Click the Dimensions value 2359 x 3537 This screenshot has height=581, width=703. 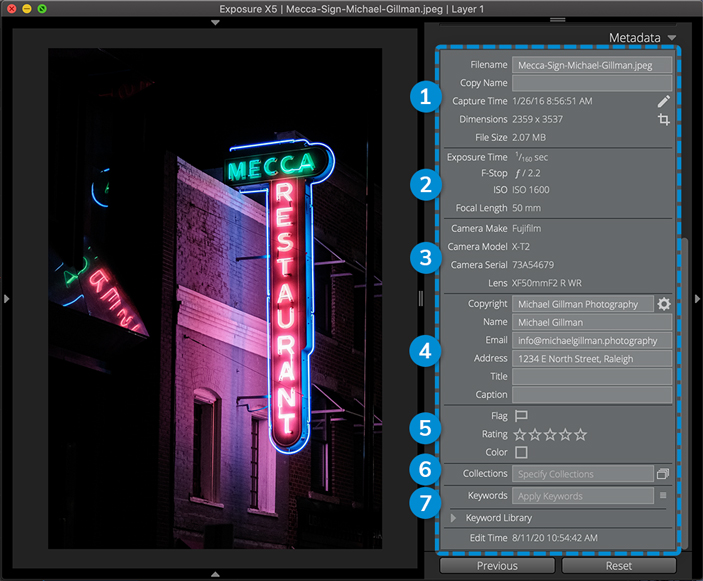[537, 119]
